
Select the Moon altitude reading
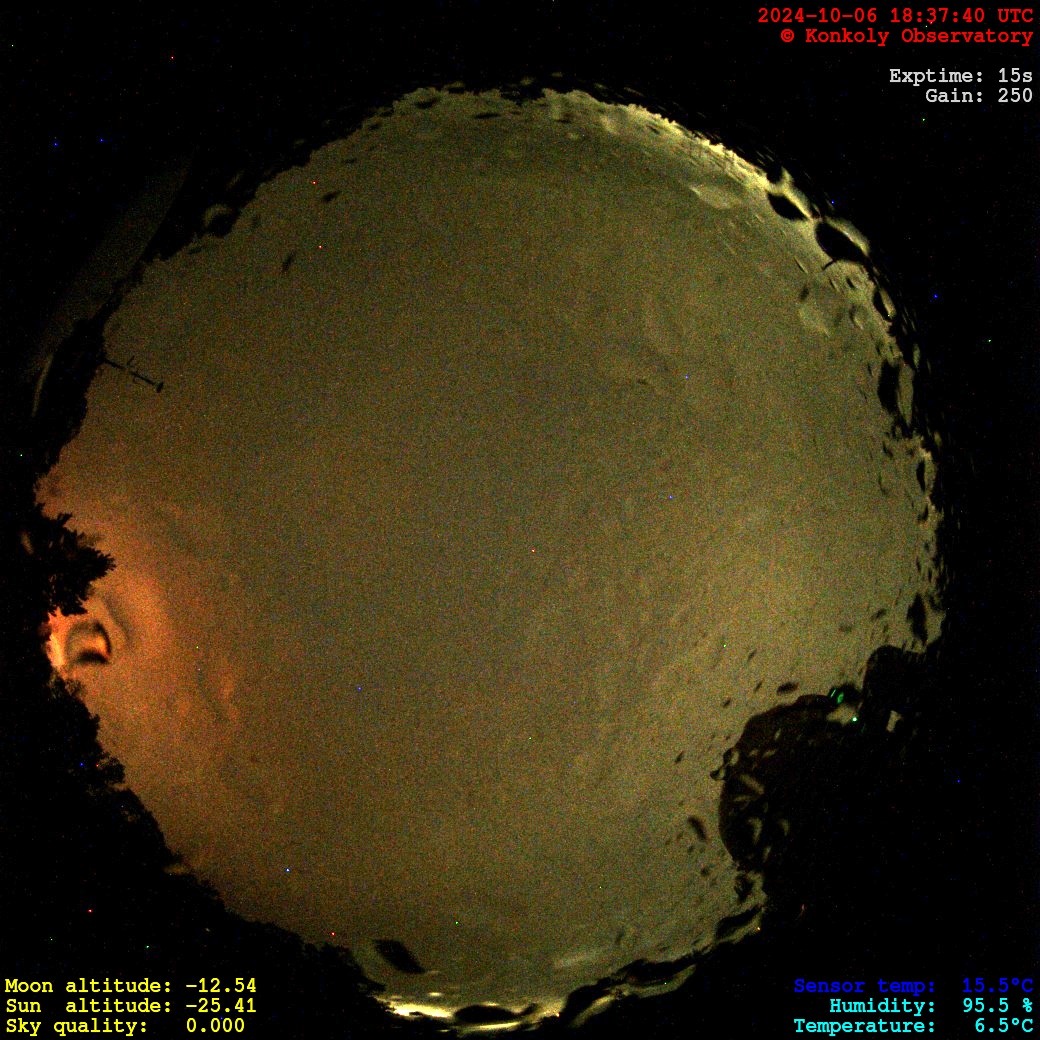tap(130, 986)
